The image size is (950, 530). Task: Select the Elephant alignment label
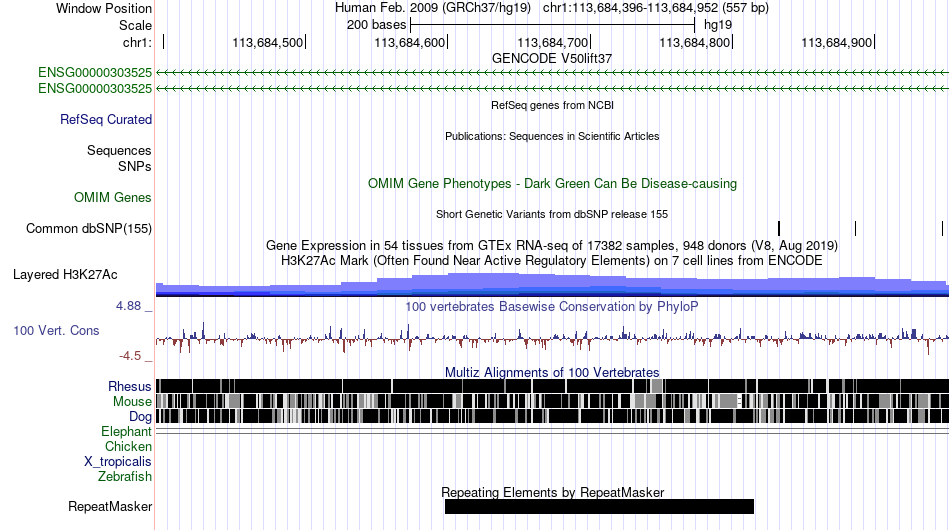pos(126,431)
